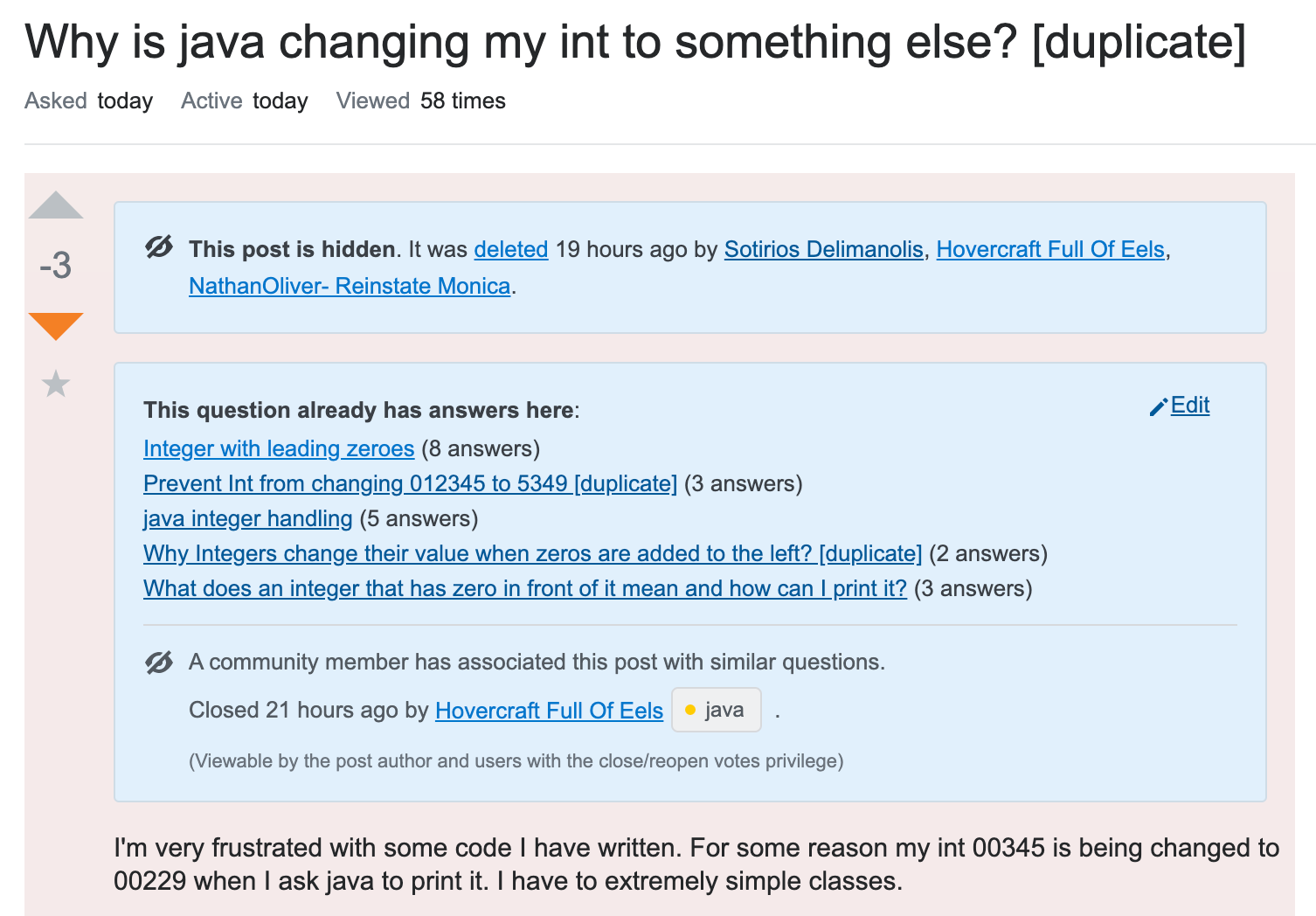The width and height of the screenshot is (1316, 916).
Task: Open the Hovercraft Full Of Eels link near Closed
Action: point(550,711)
